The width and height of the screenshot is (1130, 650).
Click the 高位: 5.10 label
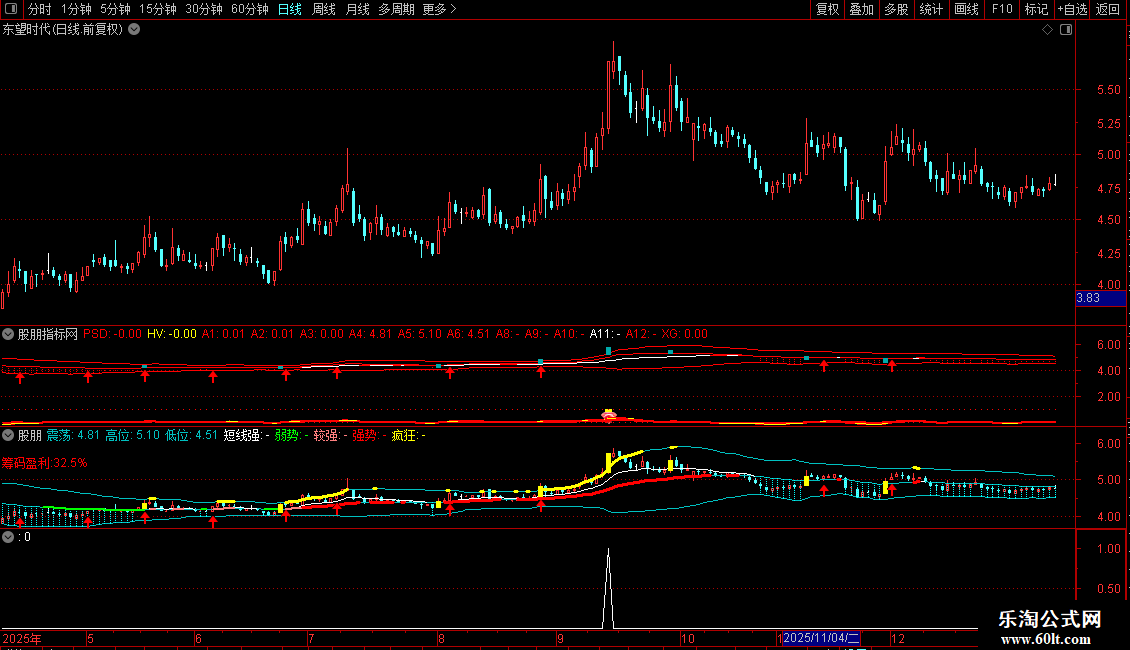(x=133, y=435)
